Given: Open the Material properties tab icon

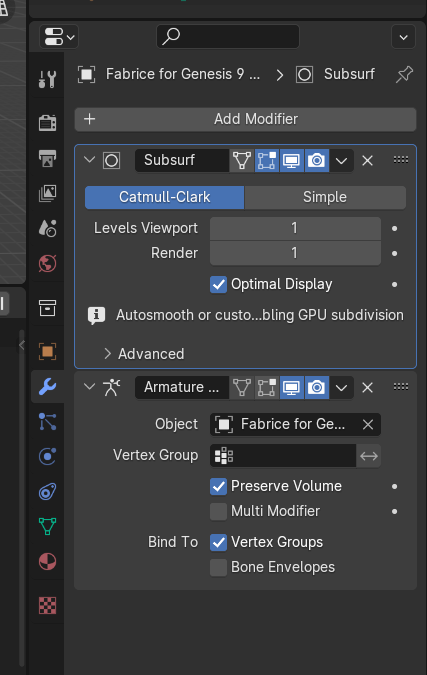Looking at the screenshot, I should click(x=47, y=561).
